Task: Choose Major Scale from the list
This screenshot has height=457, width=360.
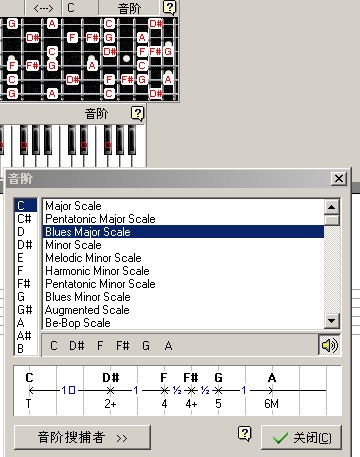Action: tap(183, 206)
